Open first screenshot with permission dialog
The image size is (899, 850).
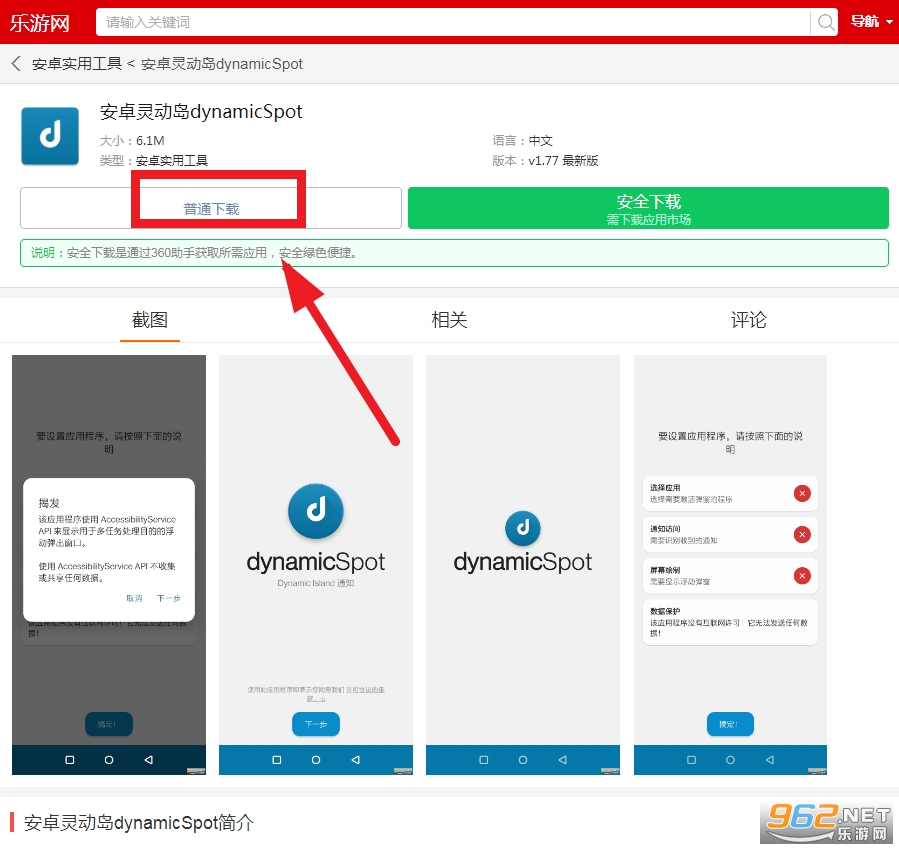point(109,565)
